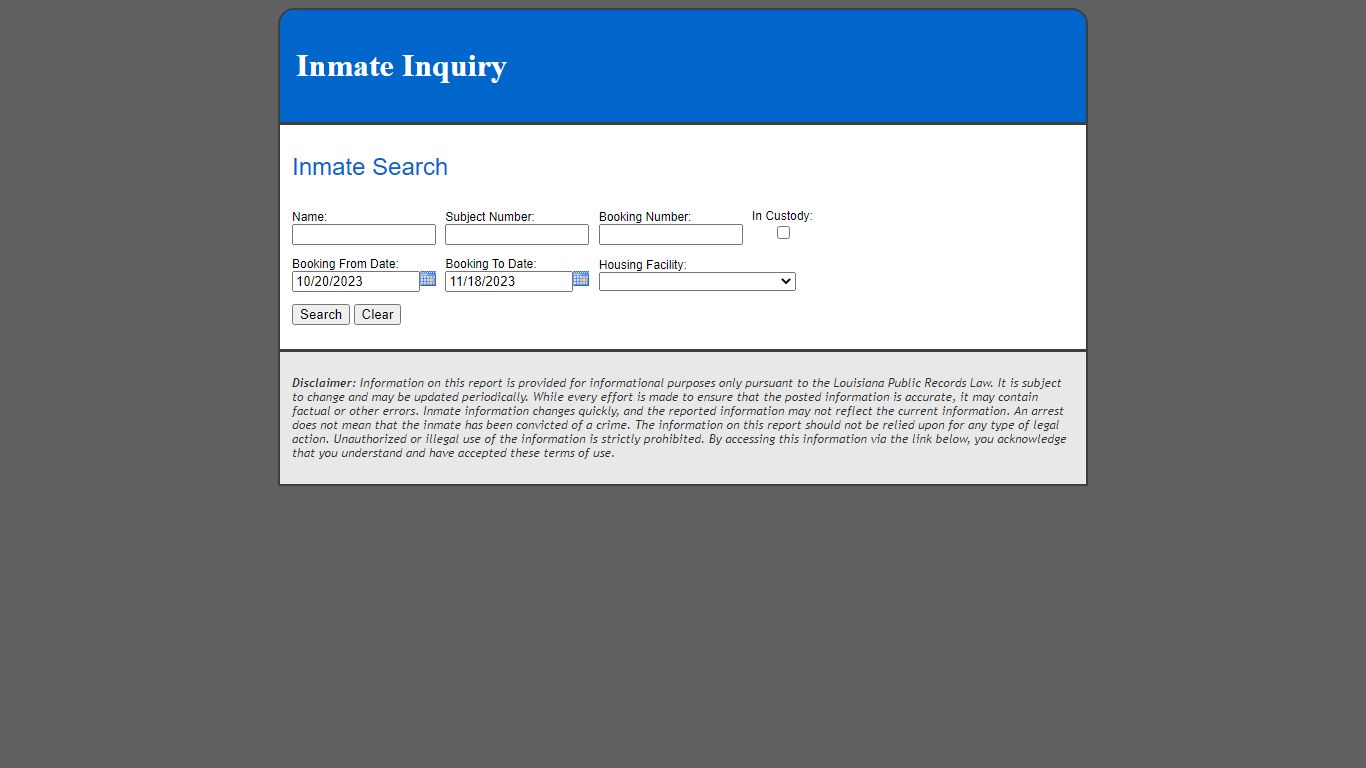Screen dimensions: 1366x768
Task: Expand the Housing Facility dropdown
Action: click(697, 282)
